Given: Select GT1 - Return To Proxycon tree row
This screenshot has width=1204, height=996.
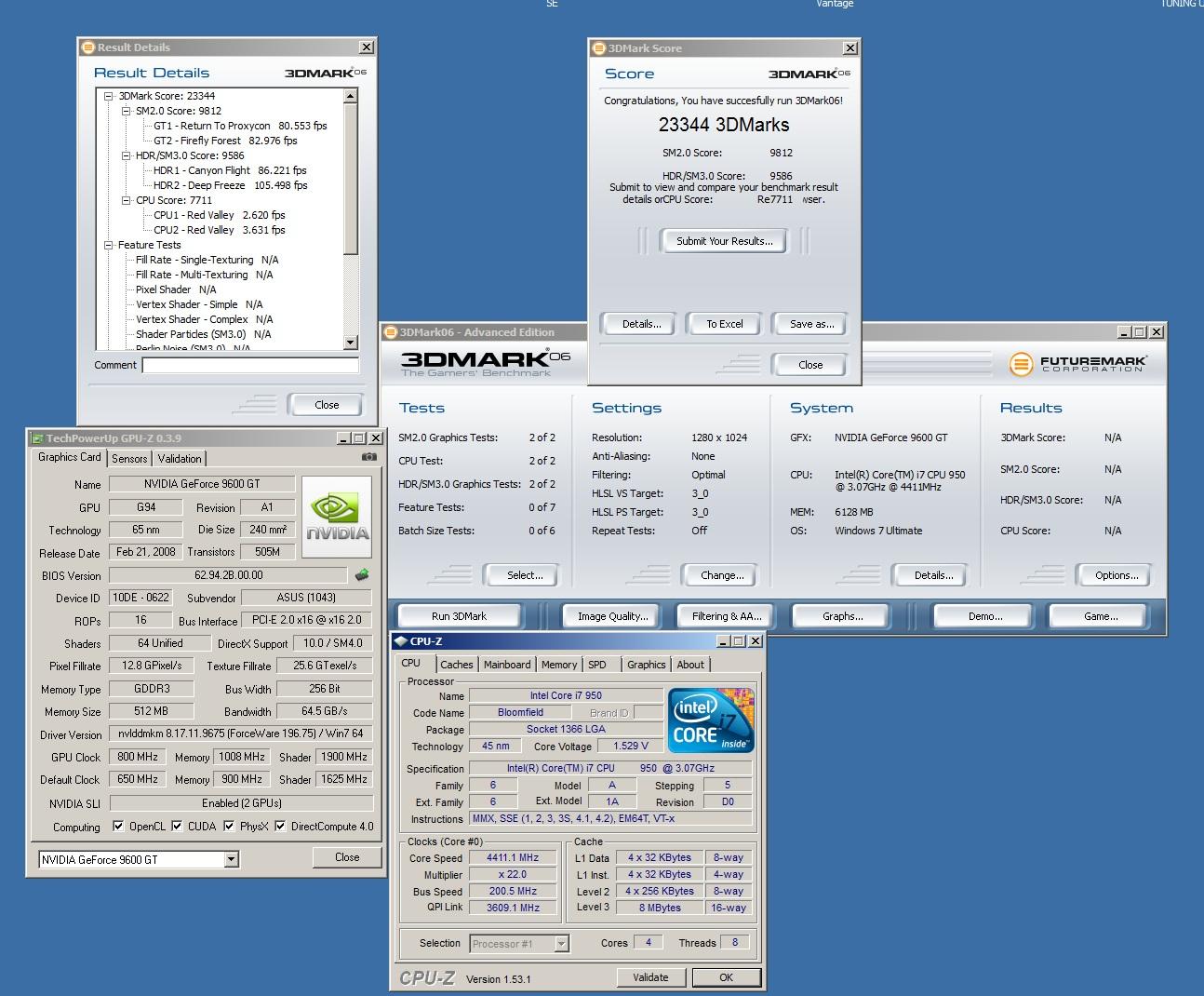Looking at the screenshot, I should pyautogui.click(x=240, y=126).
